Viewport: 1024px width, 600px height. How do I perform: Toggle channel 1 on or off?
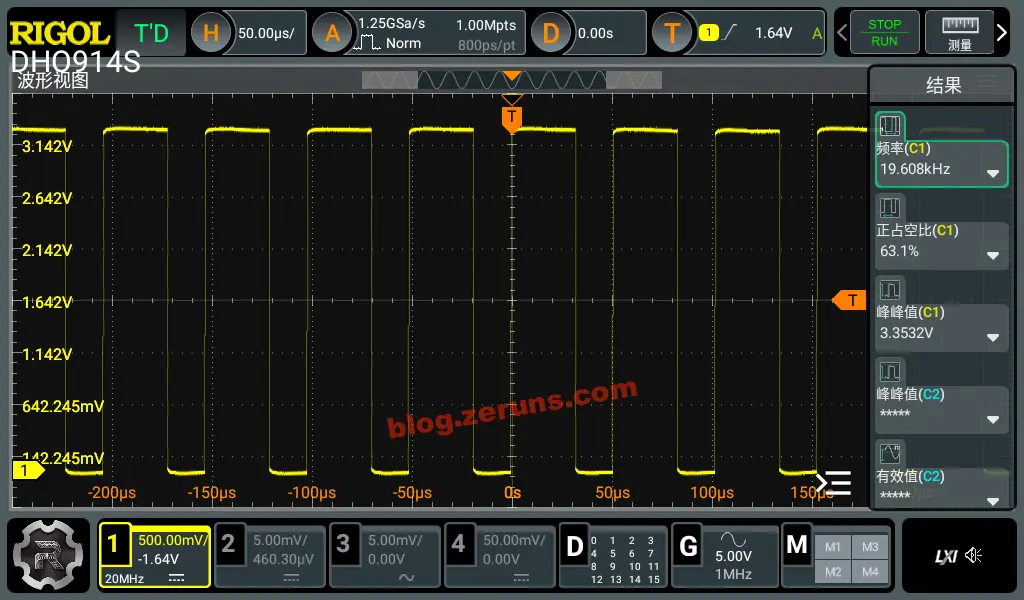point(114,543)
